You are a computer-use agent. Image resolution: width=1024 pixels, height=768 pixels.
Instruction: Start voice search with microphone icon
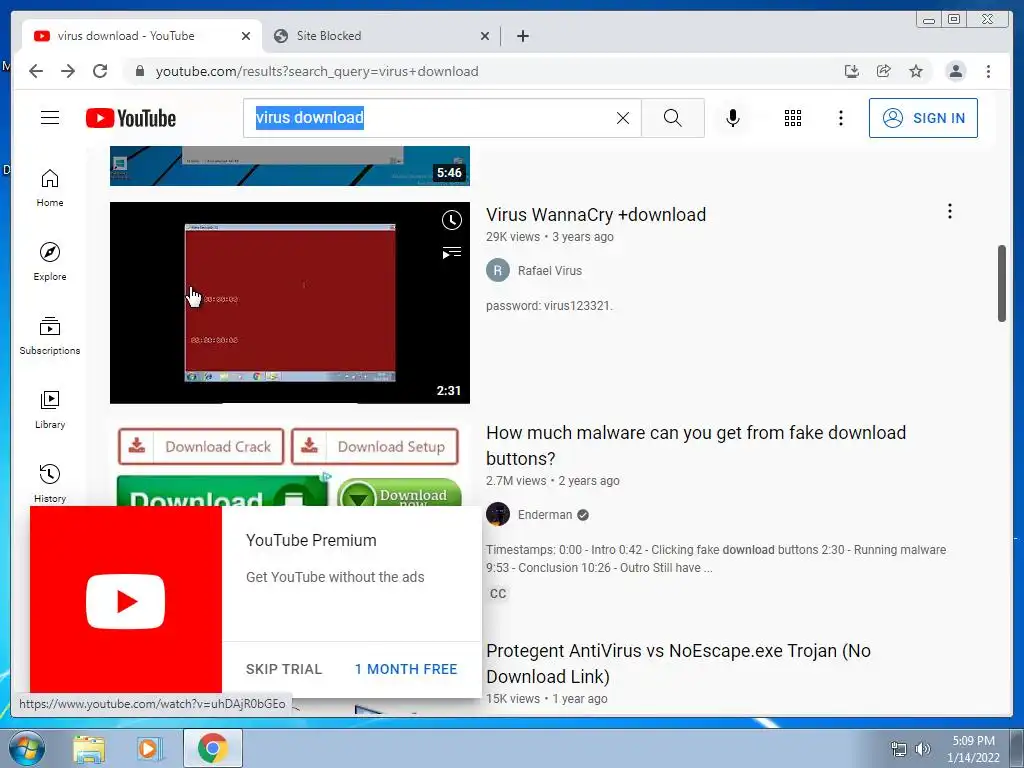click(733, 118)
